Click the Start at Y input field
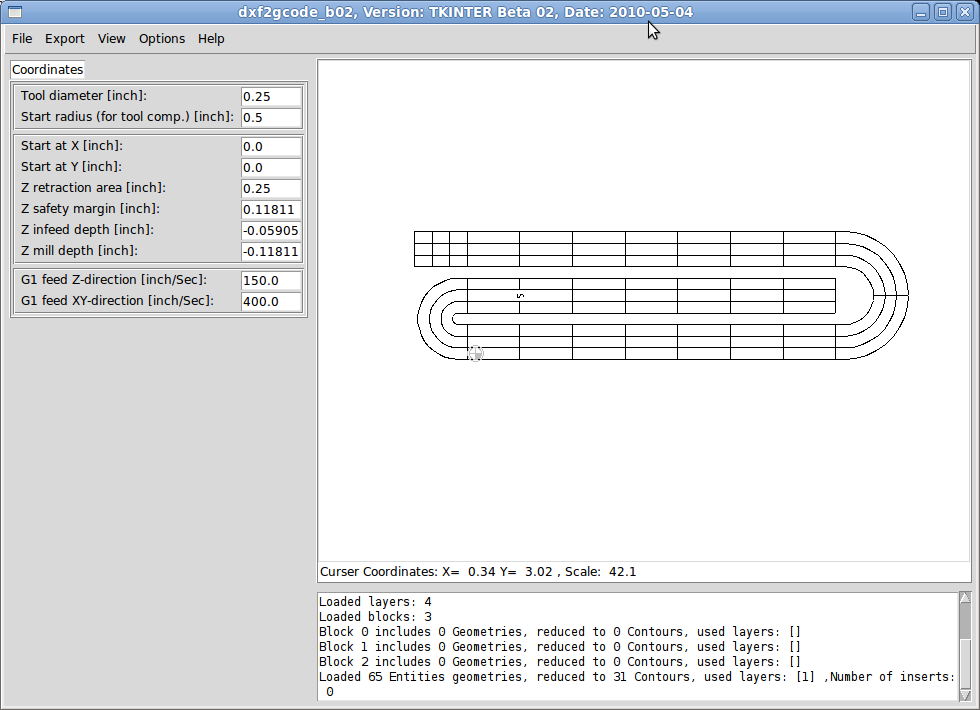This screenshot has height=710, width=980. [270, 167]
